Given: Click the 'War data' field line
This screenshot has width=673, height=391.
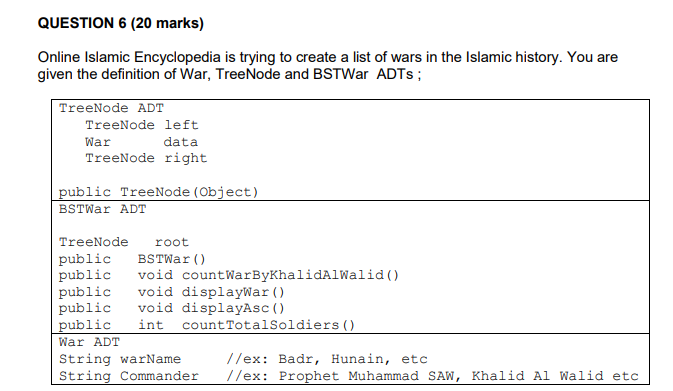Looking at the screenshot, I should point(141,142).
